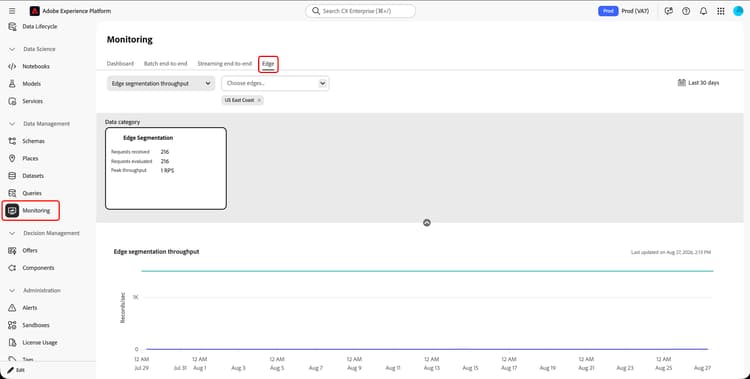750x379 pixels.
Task: Open the hamburger navigation menu
Action: point(12,11)
